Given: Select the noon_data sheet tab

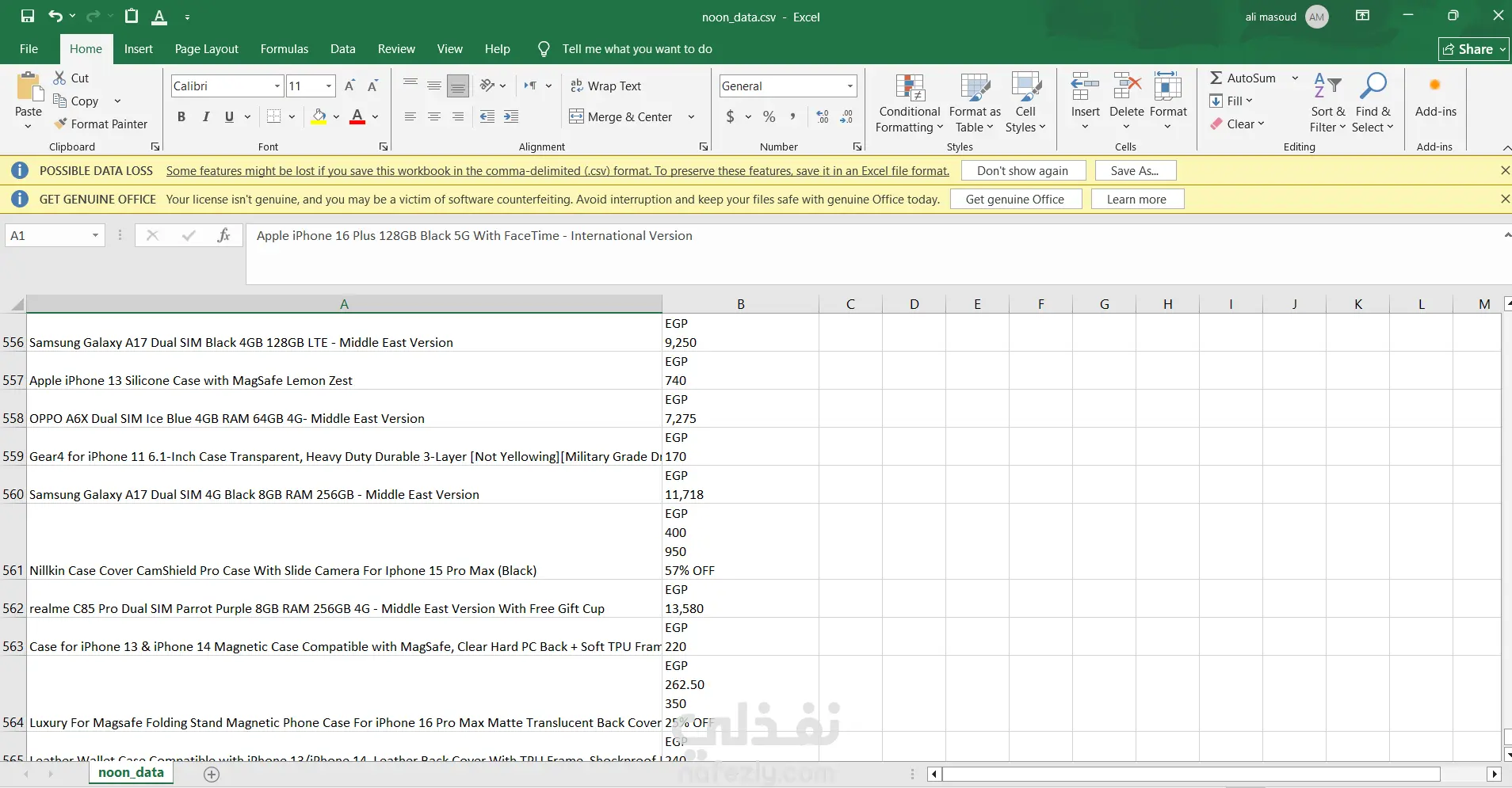Looking at the screenshot, I should click(131, 773).
